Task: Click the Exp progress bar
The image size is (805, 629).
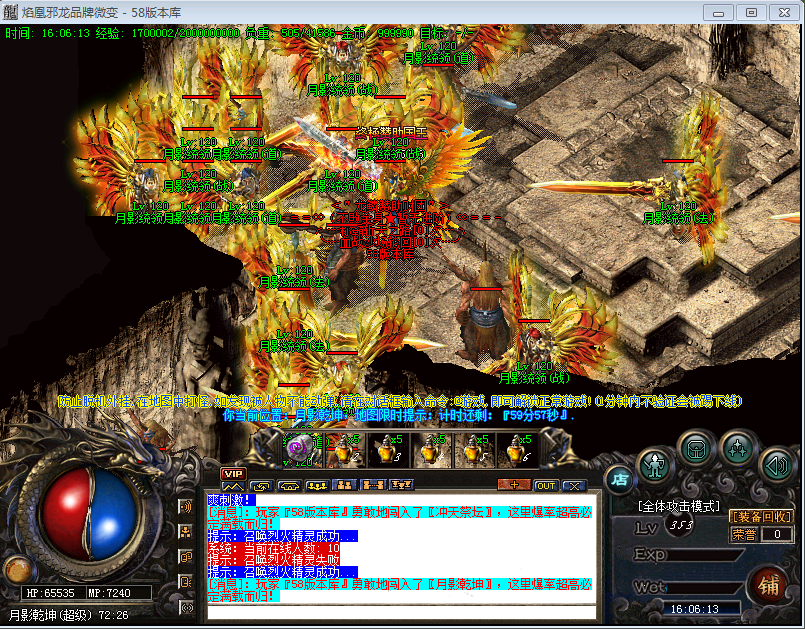Action: tap(706, 556)
